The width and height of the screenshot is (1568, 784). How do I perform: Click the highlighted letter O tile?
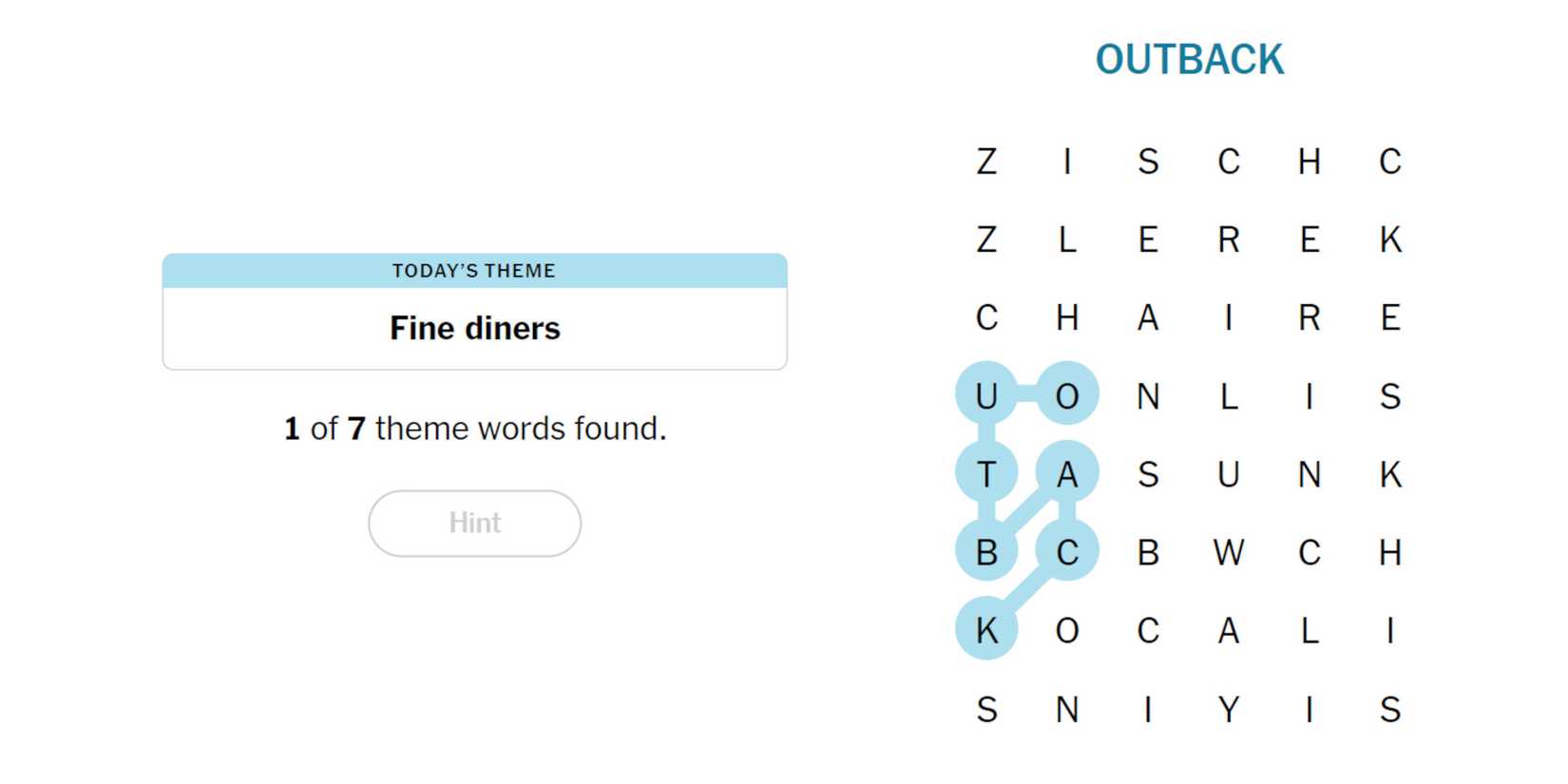1067,394
